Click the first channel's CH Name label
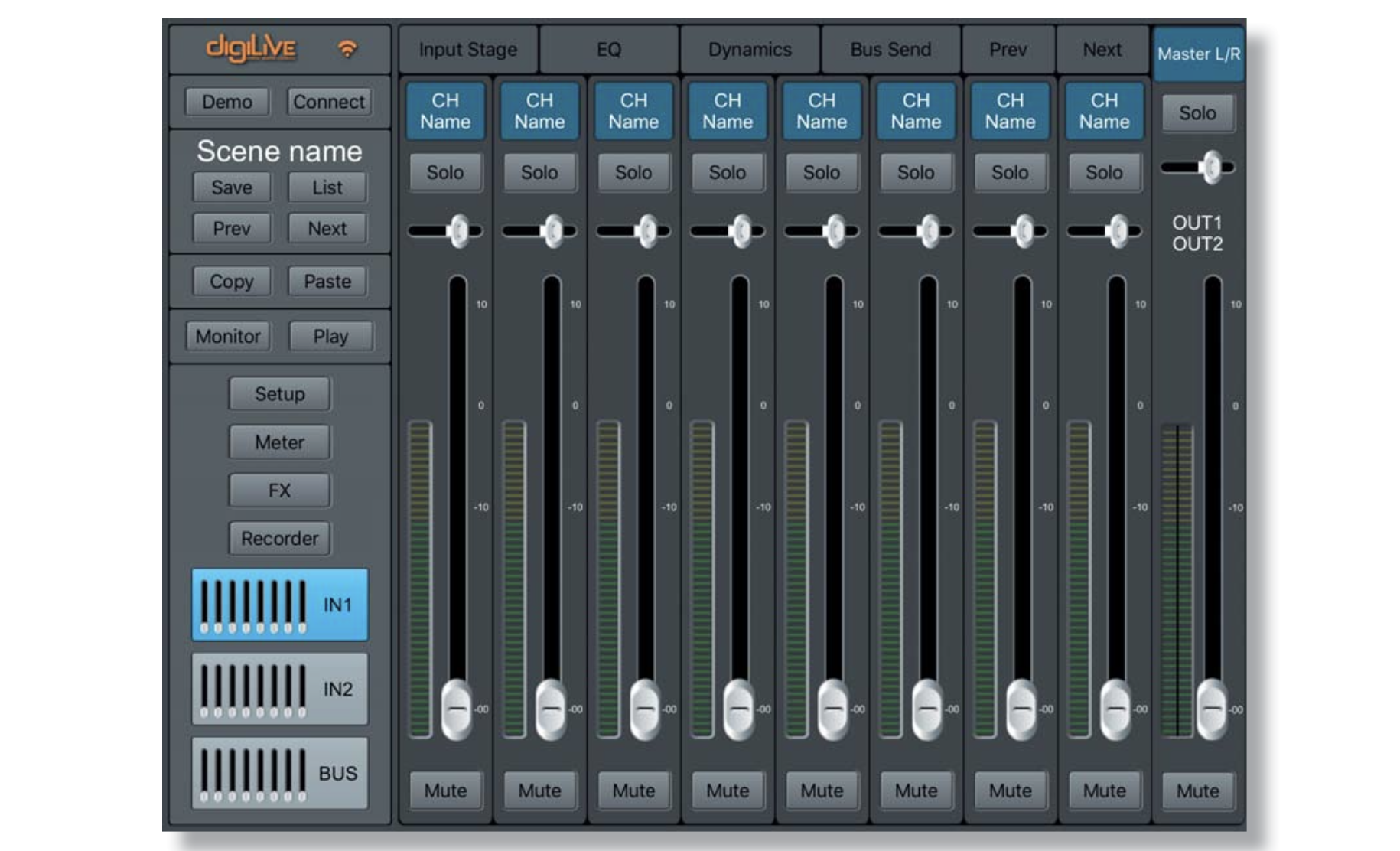 click(x=445, y=112)
